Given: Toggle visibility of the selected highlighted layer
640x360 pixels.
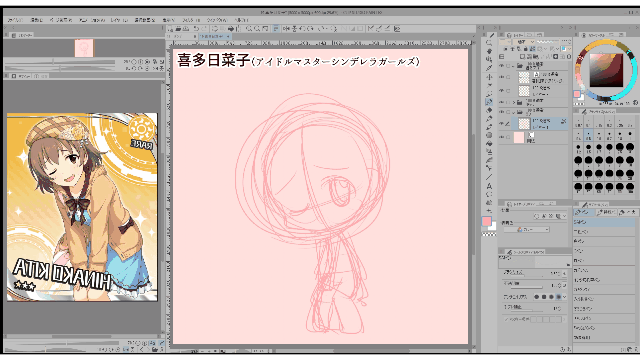Looking at the screenshot, I should pos(501,123).
